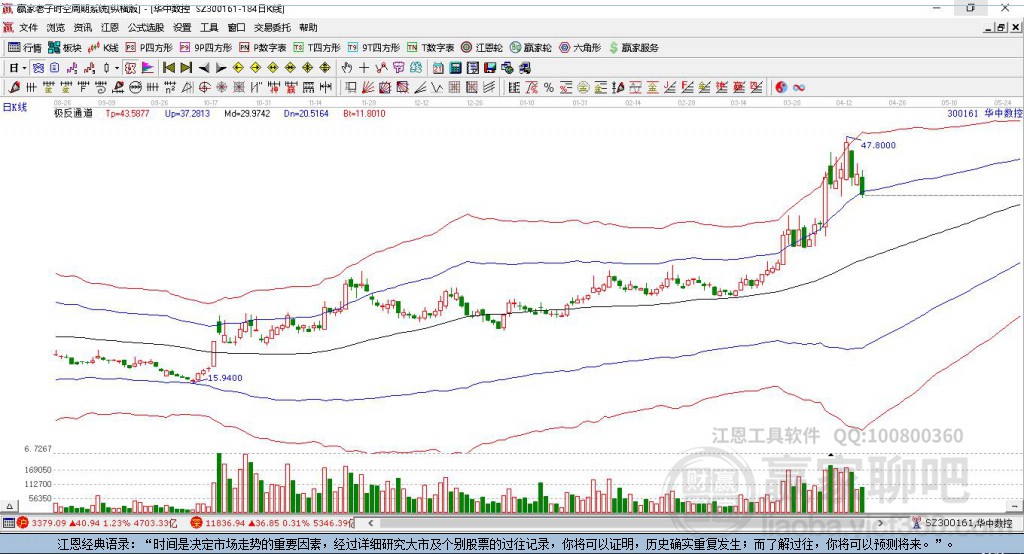Click the 15.9400 low price label

pyautogui.click(x=225, y=378)
